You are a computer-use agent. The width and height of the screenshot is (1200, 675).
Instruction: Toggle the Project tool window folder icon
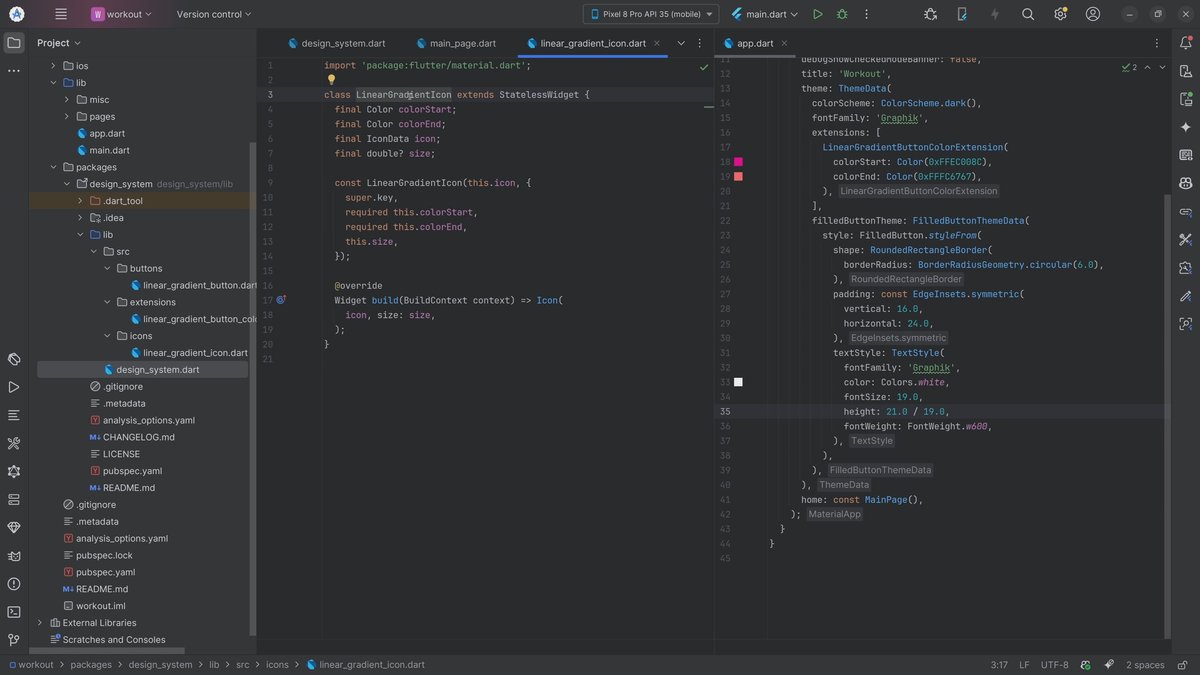pos(14,43)
